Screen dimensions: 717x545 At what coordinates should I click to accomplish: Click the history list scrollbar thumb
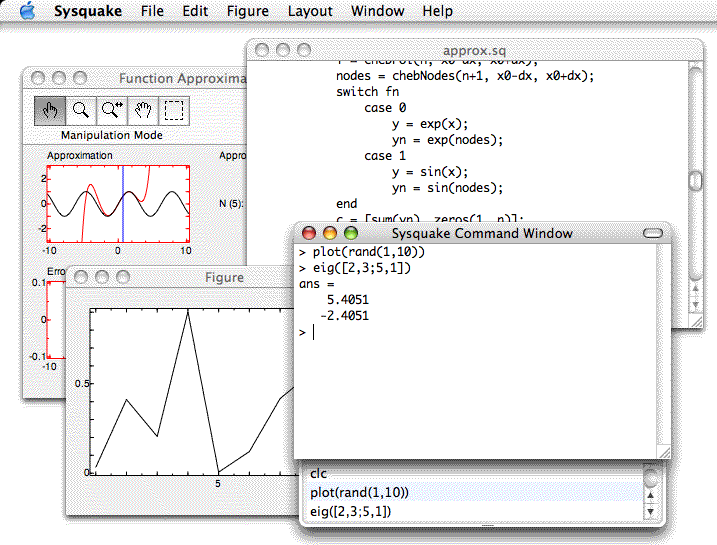click(x=650, y=477)
